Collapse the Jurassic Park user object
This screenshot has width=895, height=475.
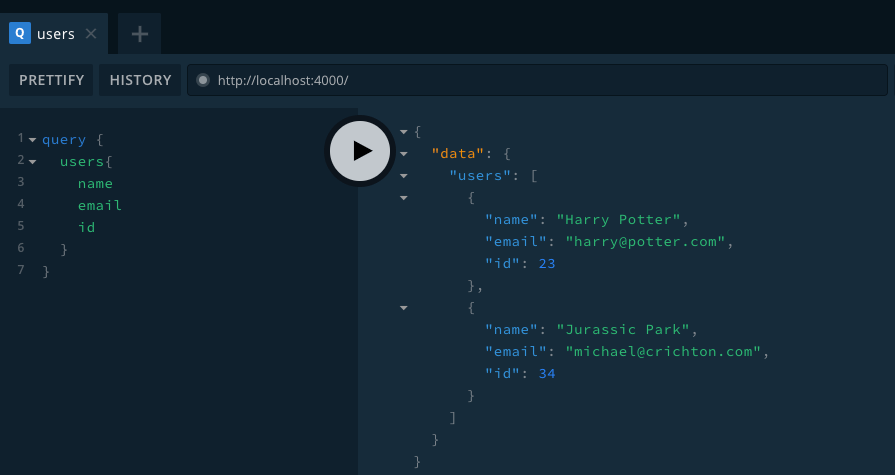[x=404, y=308]
